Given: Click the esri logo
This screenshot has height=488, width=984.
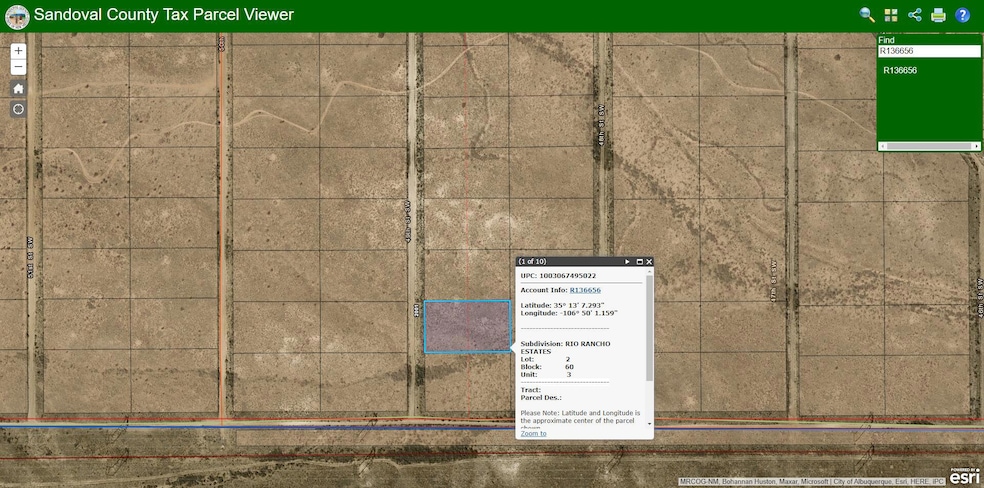Looking at the screenshot, I should pyautogui.click(x=964, y=477).
